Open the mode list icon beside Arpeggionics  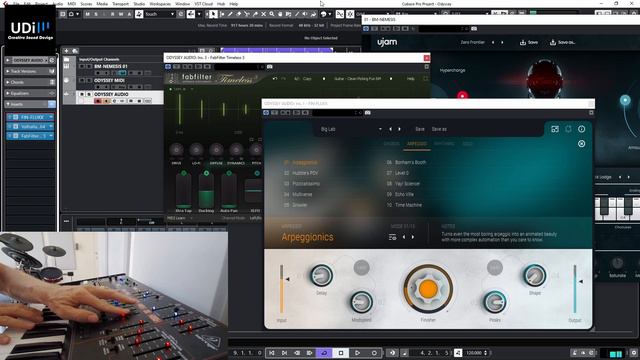pos(392,237)
